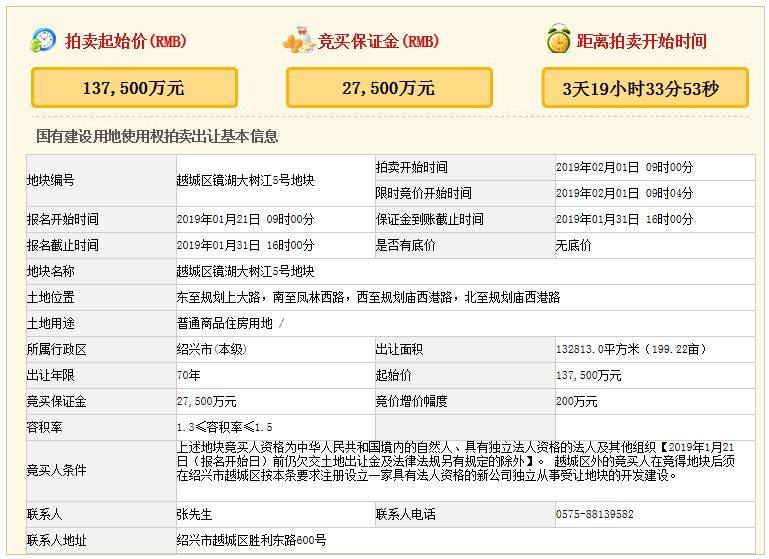Click the 限时竞价开始时间 label
Viewport: 769px width, 559px height.
424,193
